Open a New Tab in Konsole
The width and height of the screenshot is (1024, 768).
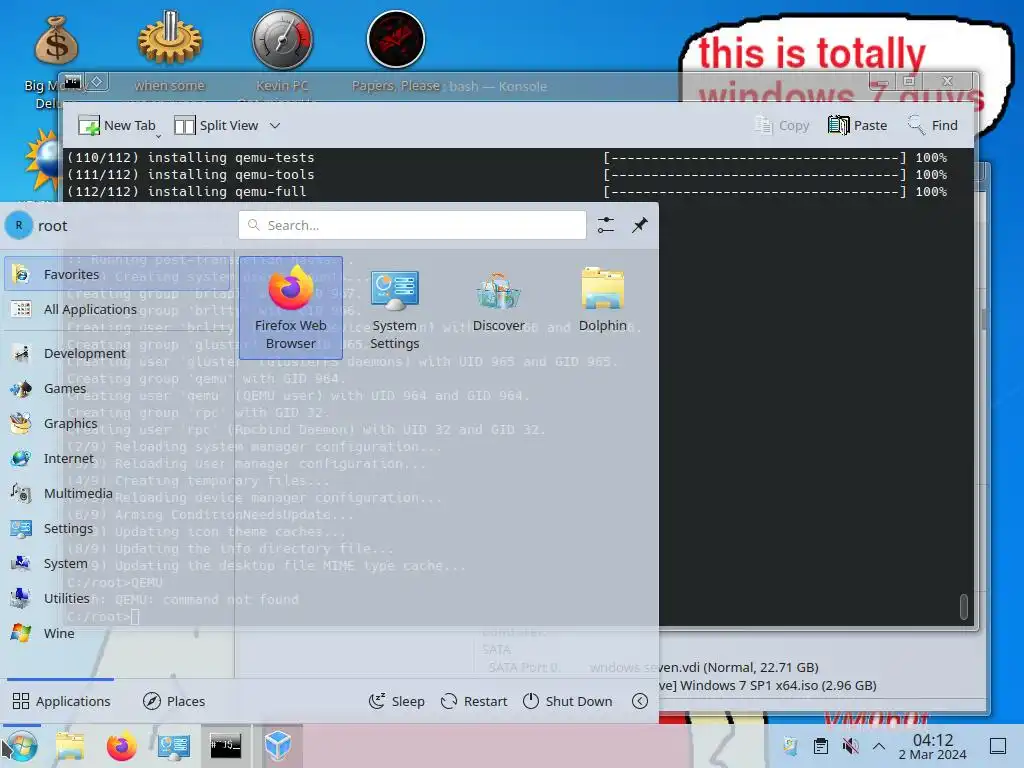coord(116,125)
